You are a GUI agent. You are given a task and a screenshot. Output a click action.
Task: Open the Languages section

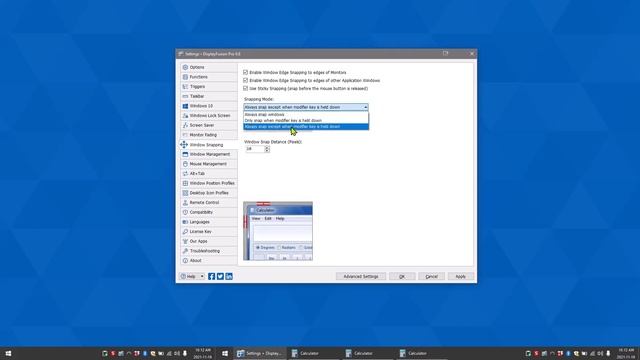pos(208,222)
